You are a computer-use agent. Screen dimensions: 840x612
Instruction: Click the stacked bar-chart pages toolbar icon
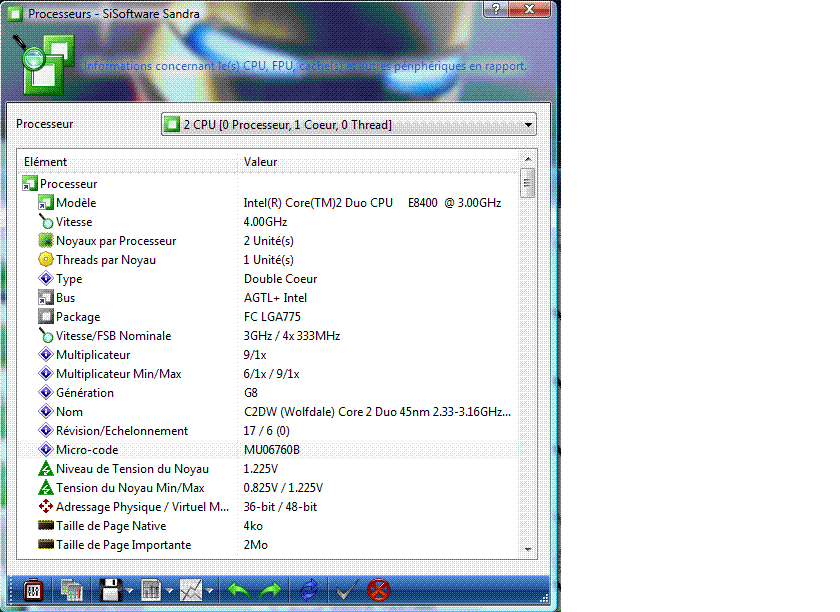coord(71,591)
